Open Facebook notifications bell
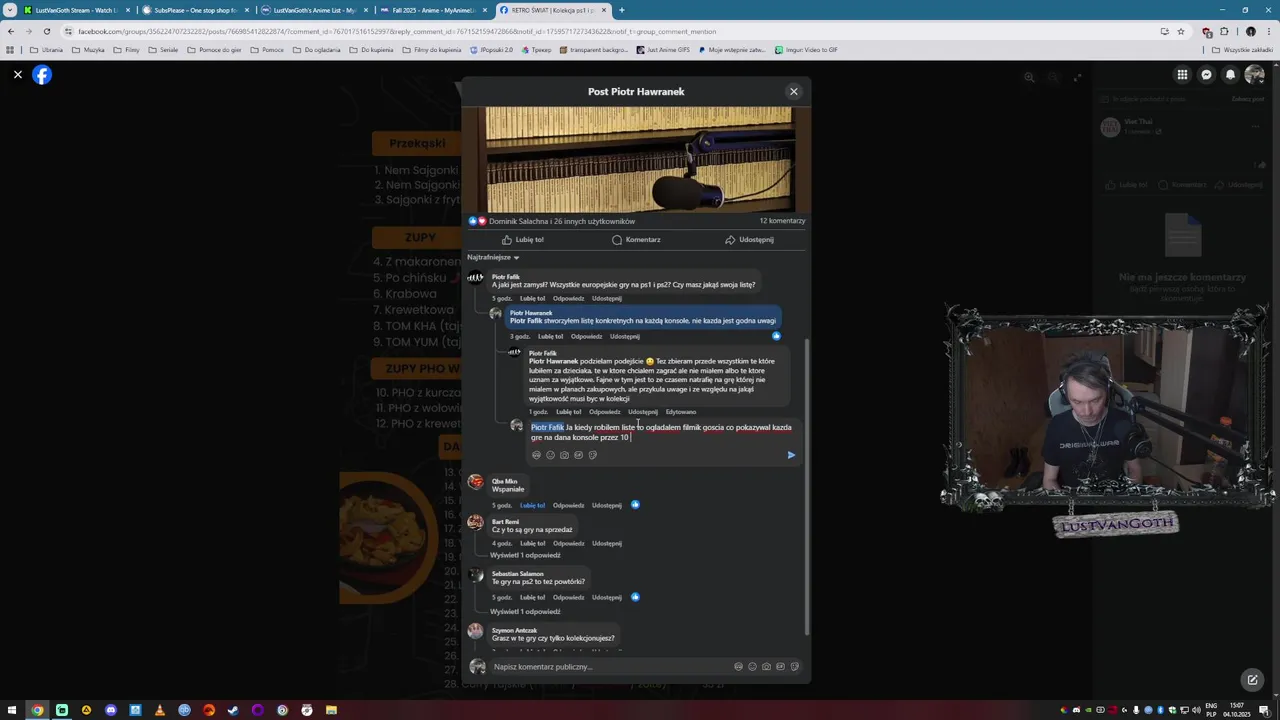Viewport: 1280px width, 720px height. click(x=1230, y=75)
